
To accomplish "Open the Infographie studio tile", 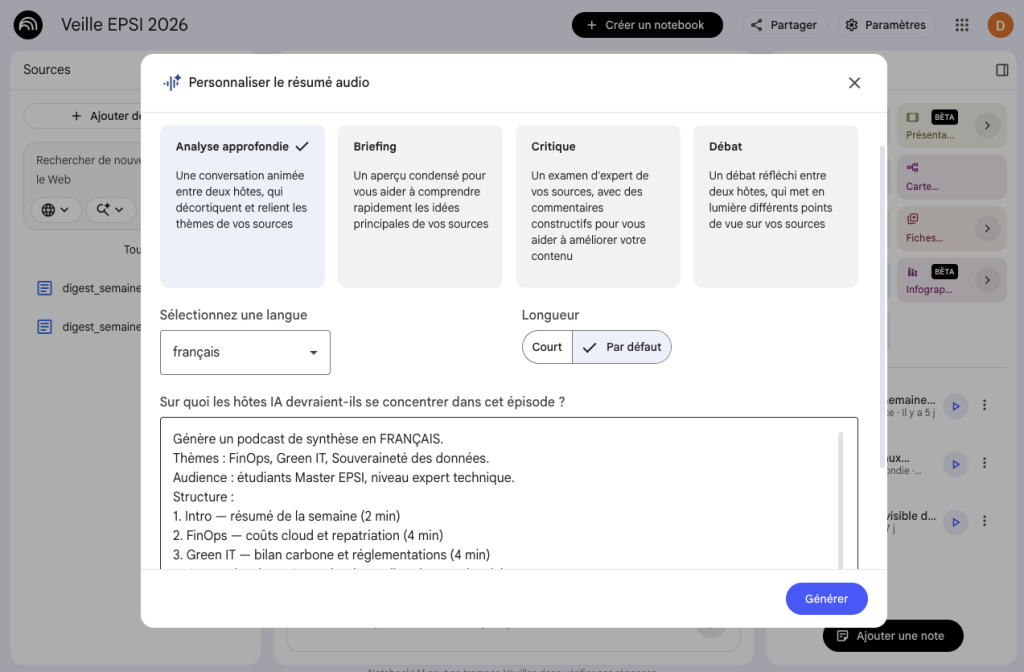I will (951, 280).
